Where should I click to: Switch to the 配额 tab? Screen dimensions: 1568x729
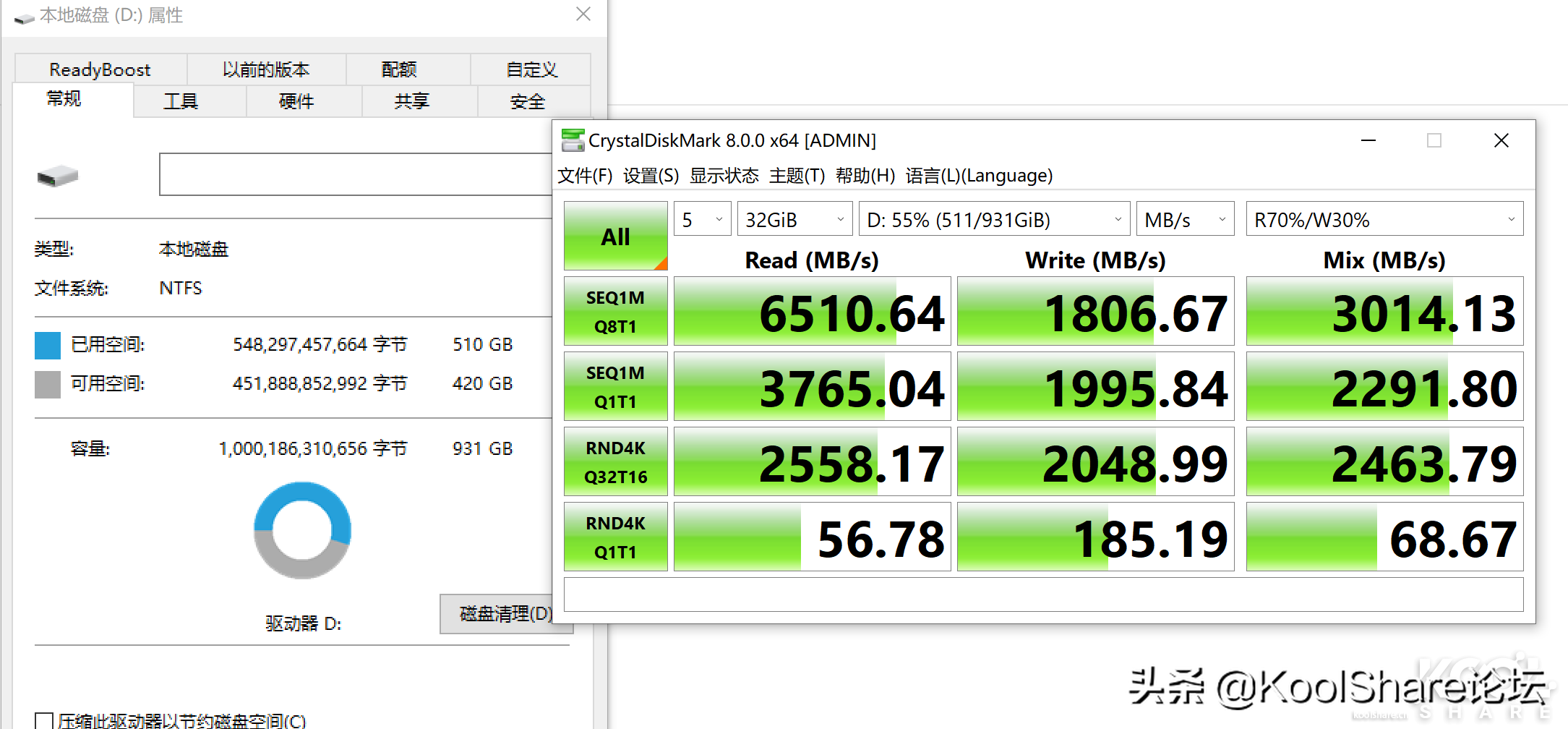pyautogui.click(x=408, y=69)
